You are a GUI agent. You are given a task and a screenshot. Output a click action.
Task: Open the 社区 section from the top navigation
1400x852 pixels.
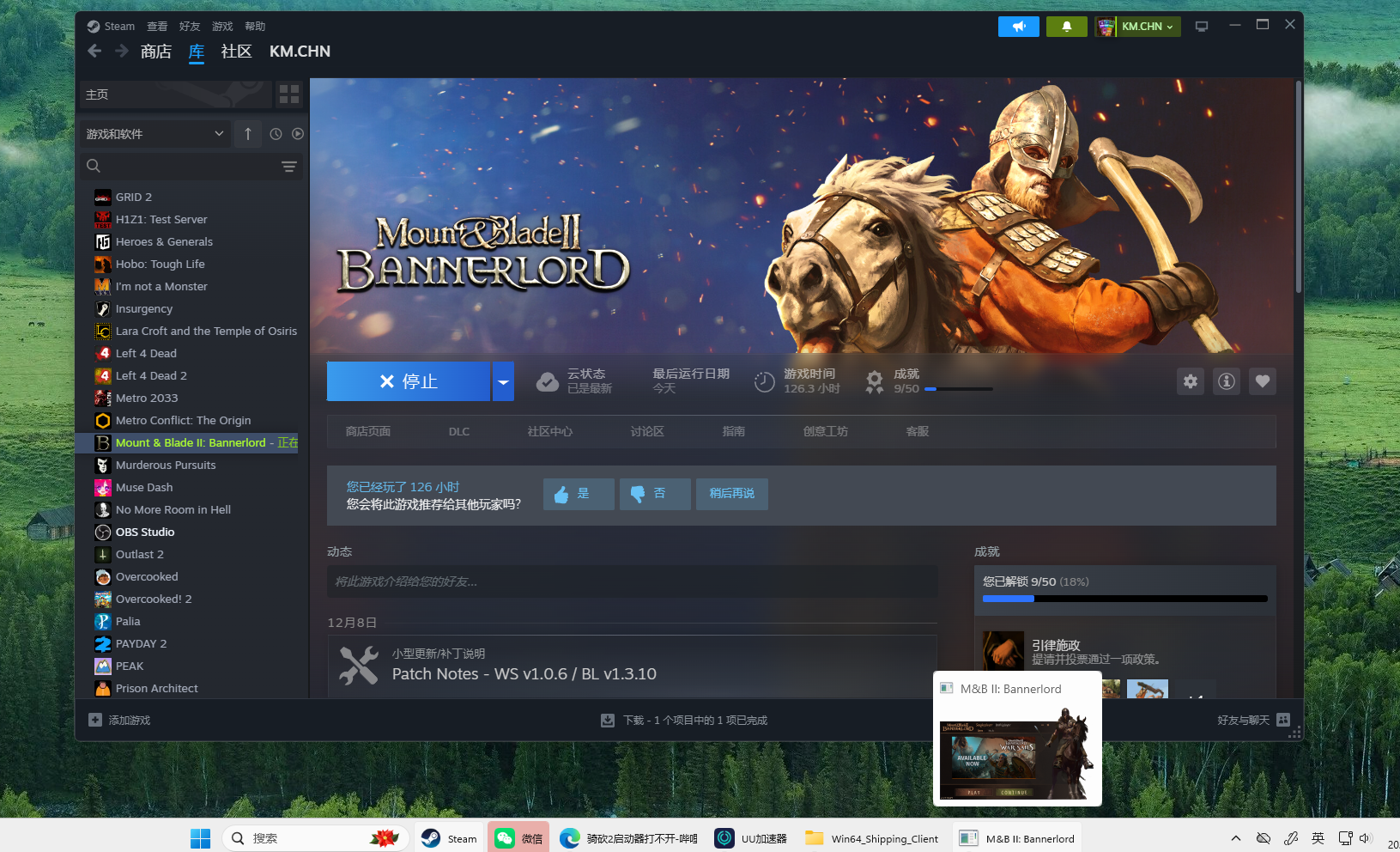coord(236,52)
